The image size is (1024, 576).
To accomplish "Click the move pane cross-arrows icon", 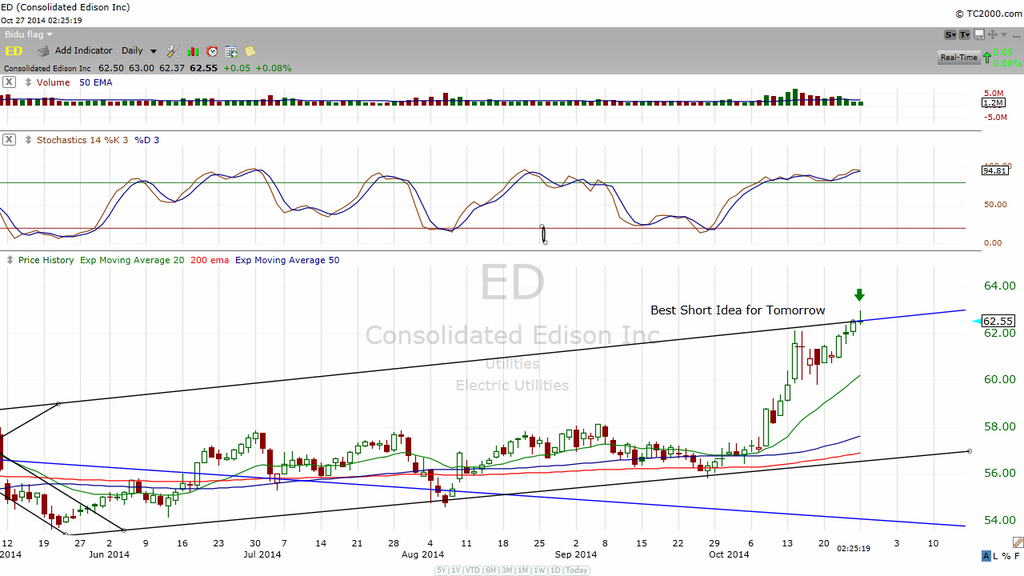I will tap(993, 35).
